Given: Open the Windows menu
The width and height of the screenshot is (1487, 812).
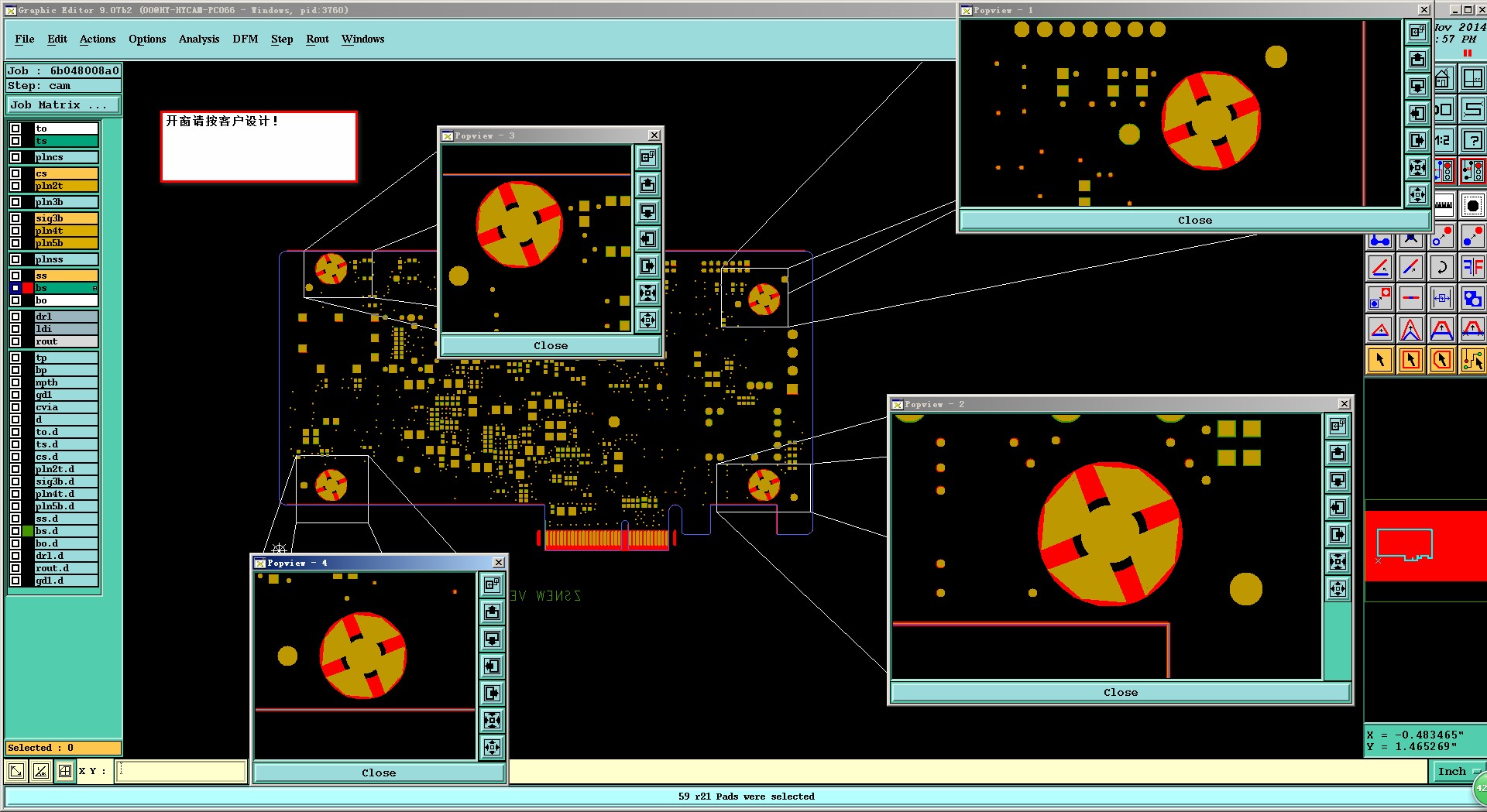Looking at the screenshot, I should tap(363, 39).
